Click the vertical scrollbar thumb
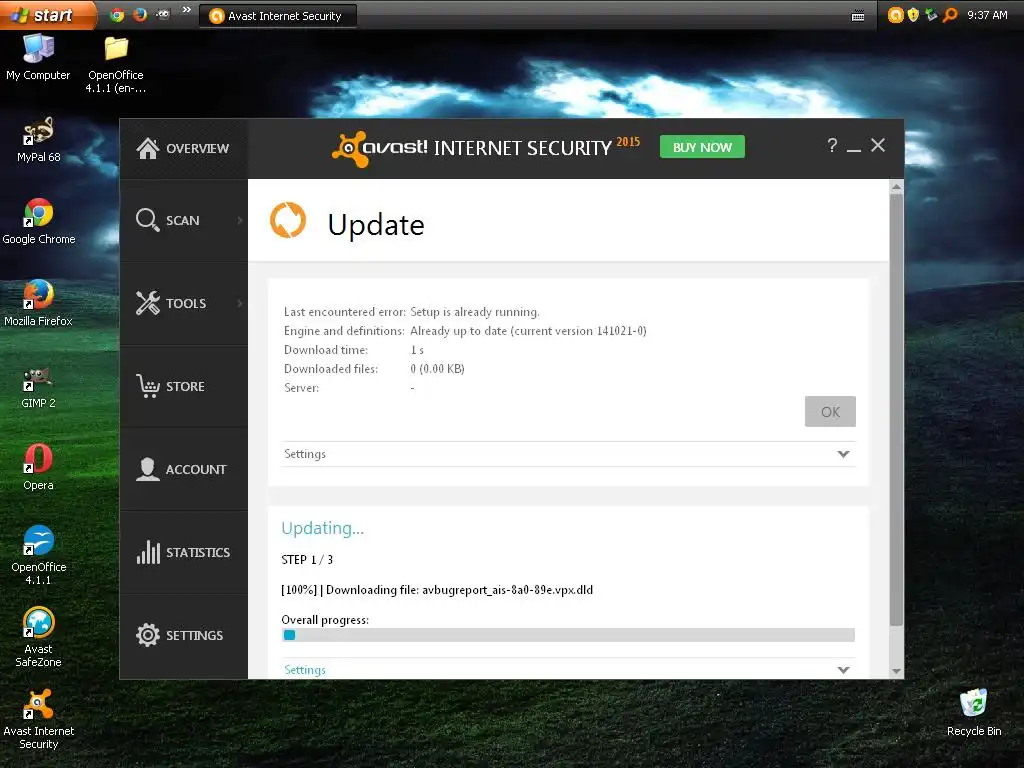Screen dimensions: 1024x768 [896, 410]
